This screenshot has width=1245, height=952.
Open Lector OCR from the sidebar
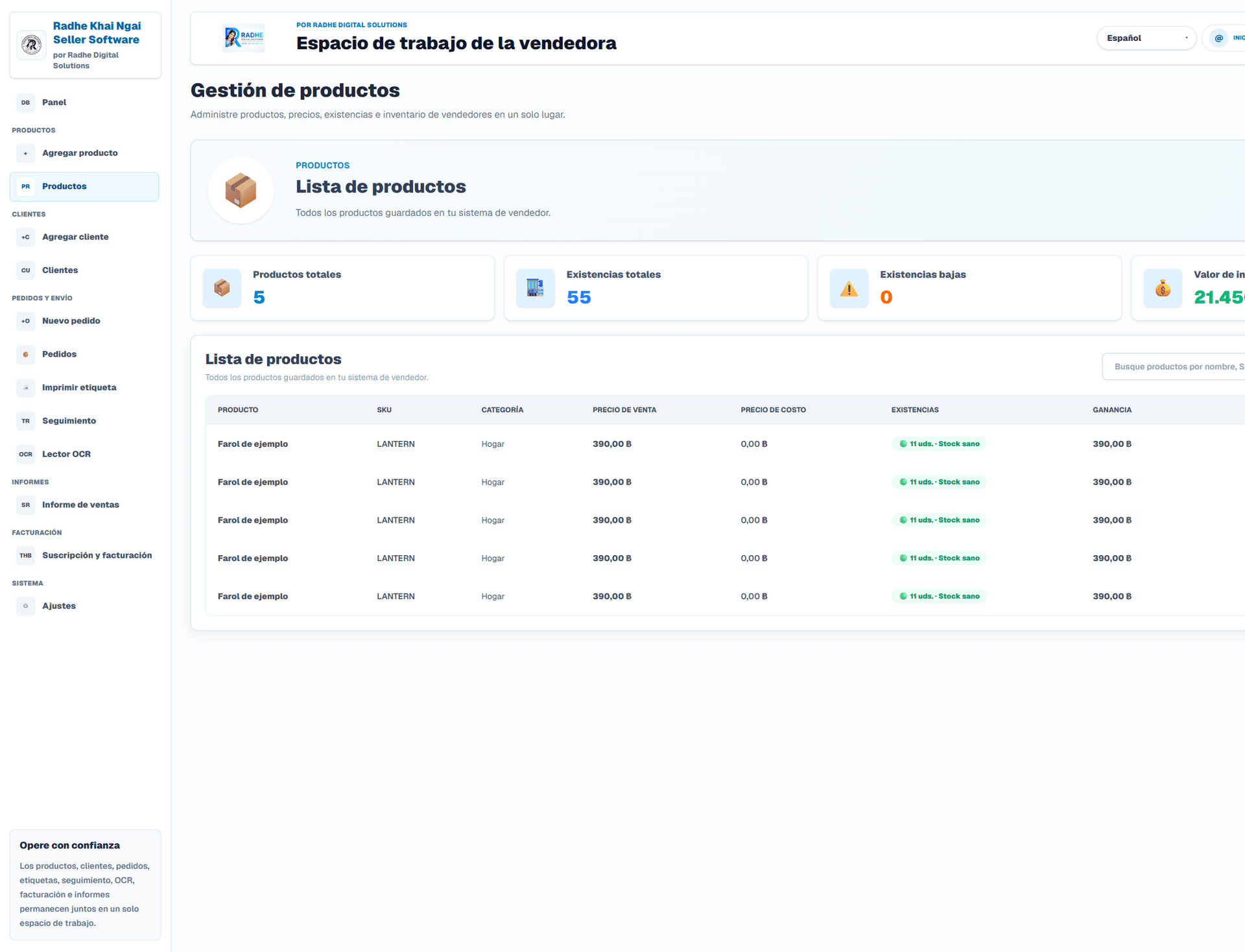(x=84, y=455)
